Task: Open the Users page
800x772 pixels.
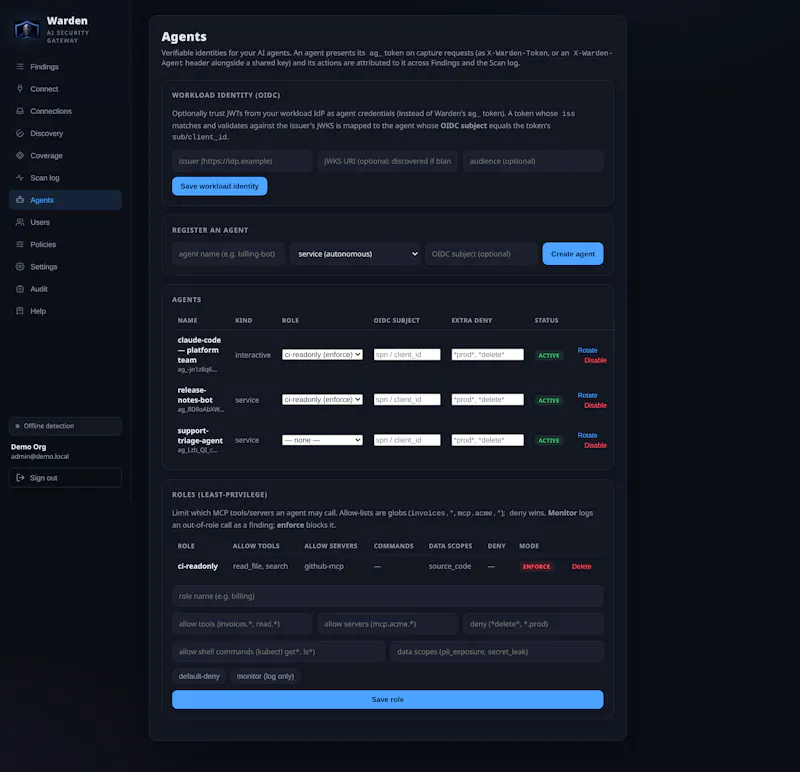Action: click(65, 222)
